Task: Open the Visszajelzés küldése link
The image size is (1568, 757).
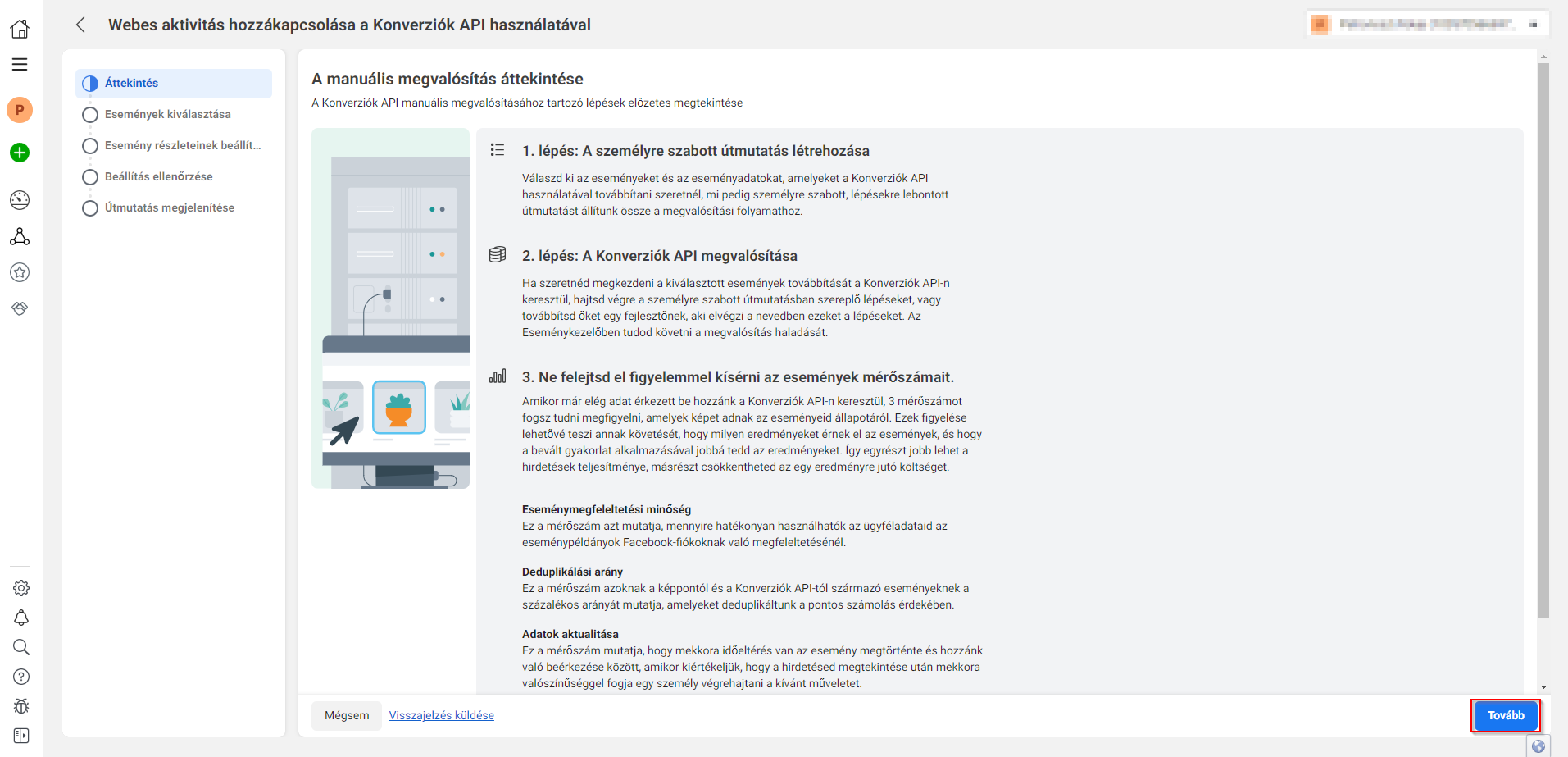Action: pyautogui.click(x=441, y=716)
